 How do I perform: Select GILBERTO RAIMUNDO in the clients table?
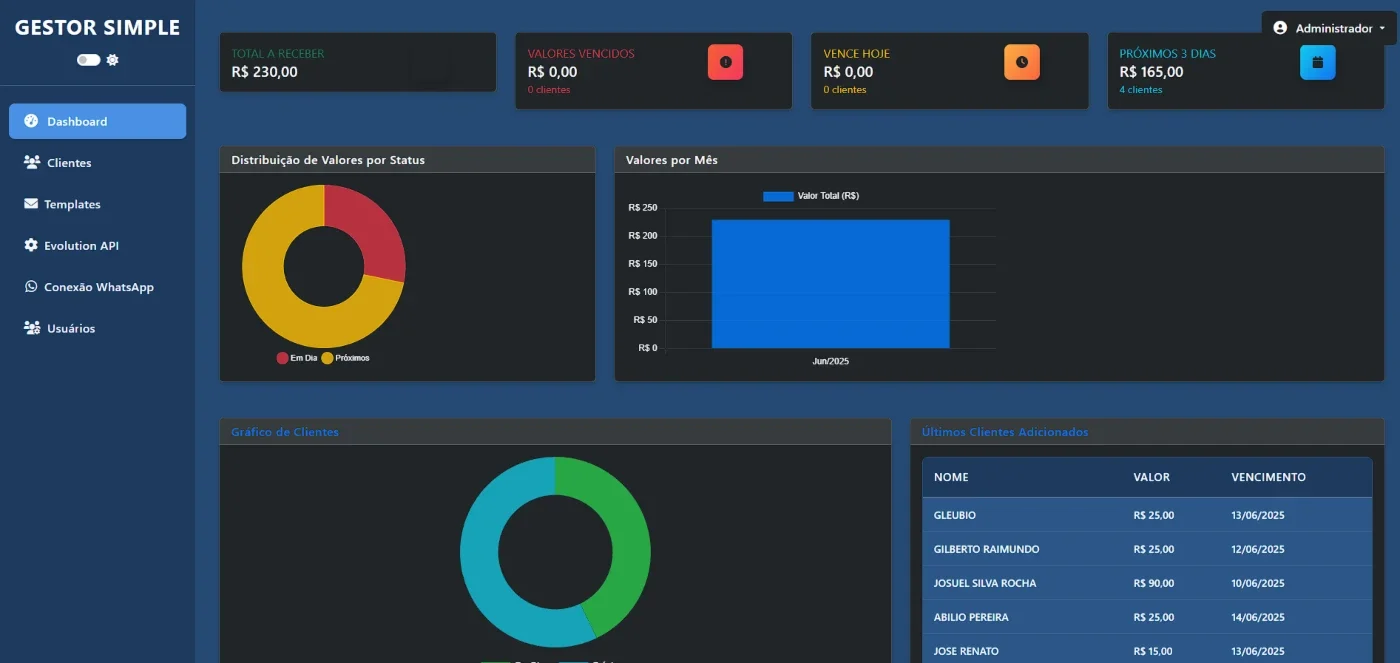coord(986,549)
